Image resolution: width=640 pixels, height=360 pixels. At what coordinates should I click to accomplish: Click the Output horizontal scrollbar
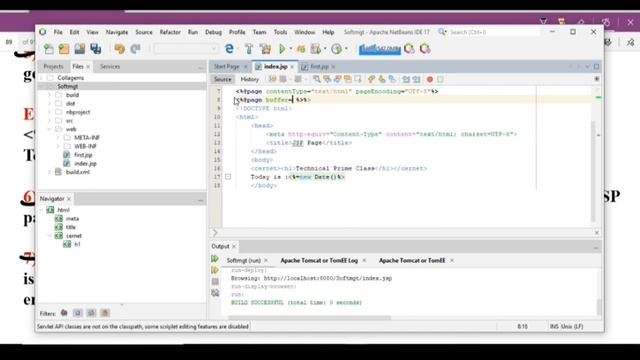click(x=309, y=317)
